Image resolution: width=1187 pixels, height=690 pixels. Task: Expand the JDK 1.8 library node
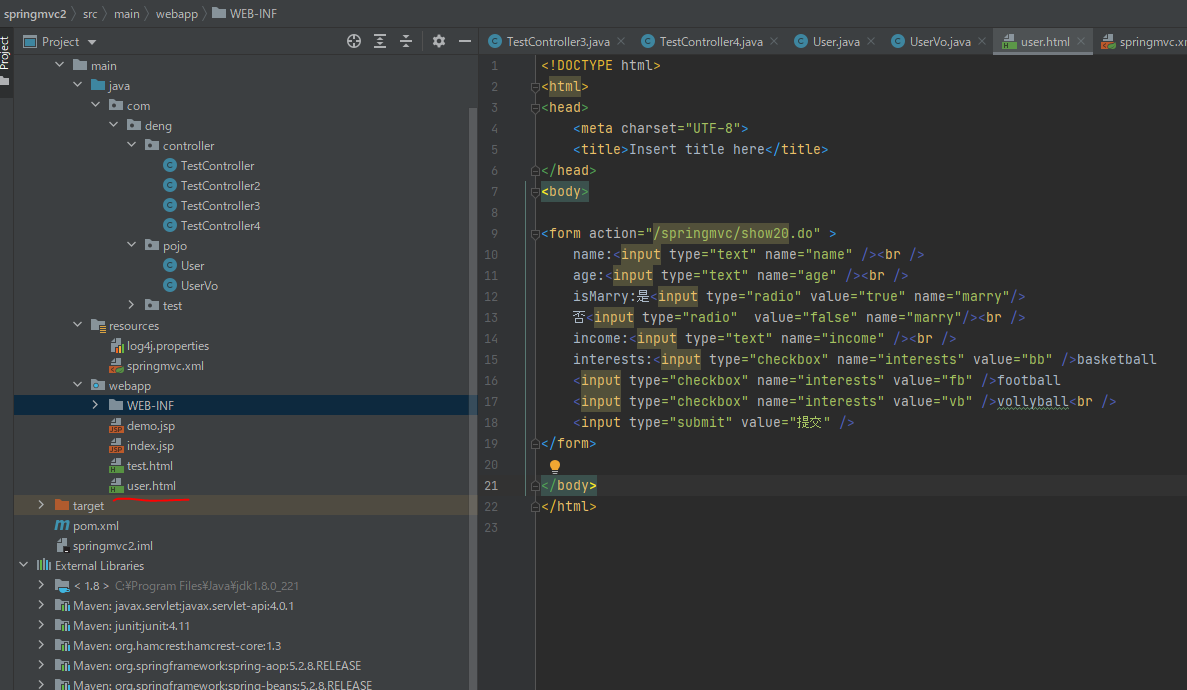(41, 585)
